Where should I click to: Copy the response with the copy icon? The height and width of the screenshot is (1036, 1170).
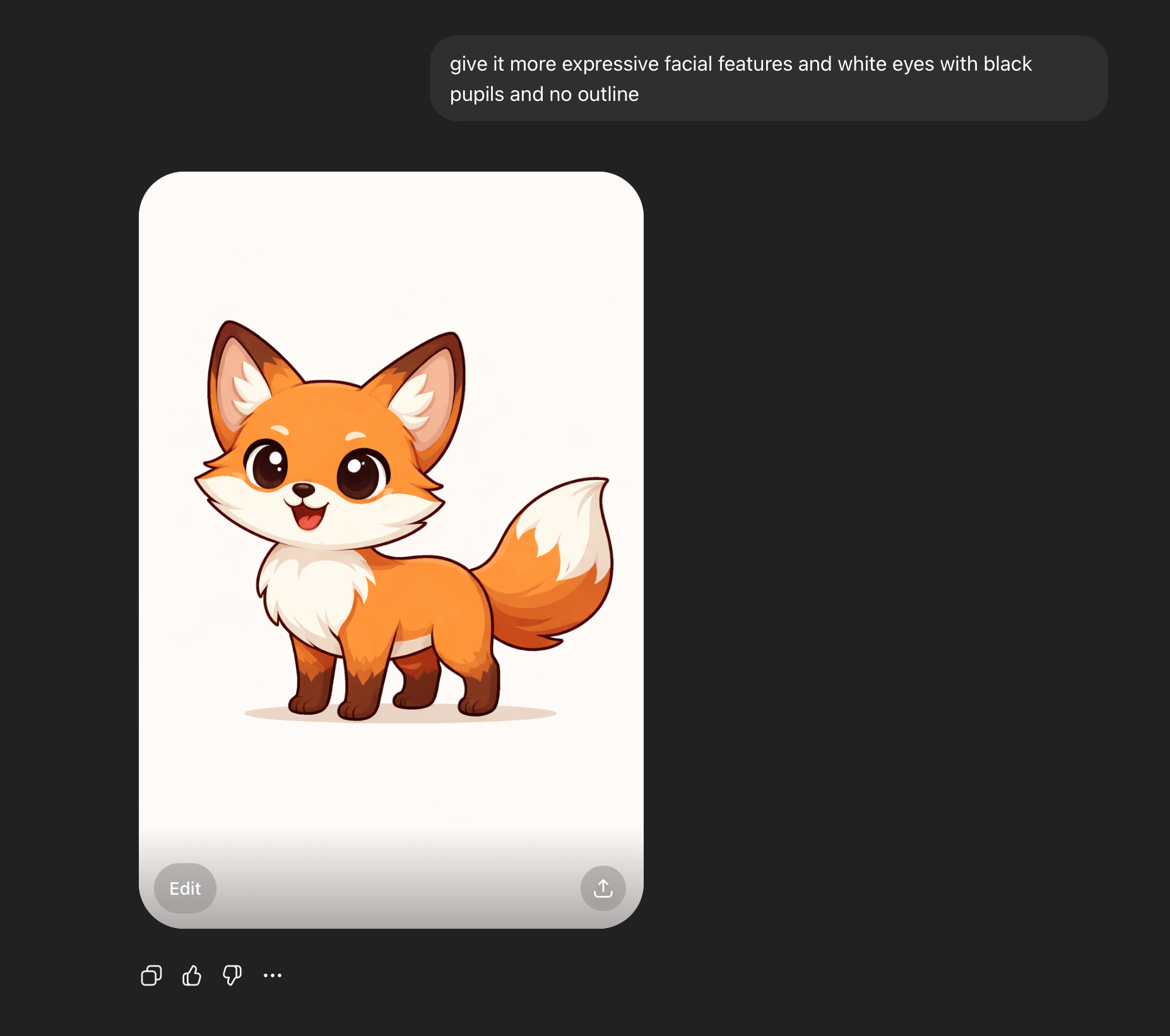point(151,975)
